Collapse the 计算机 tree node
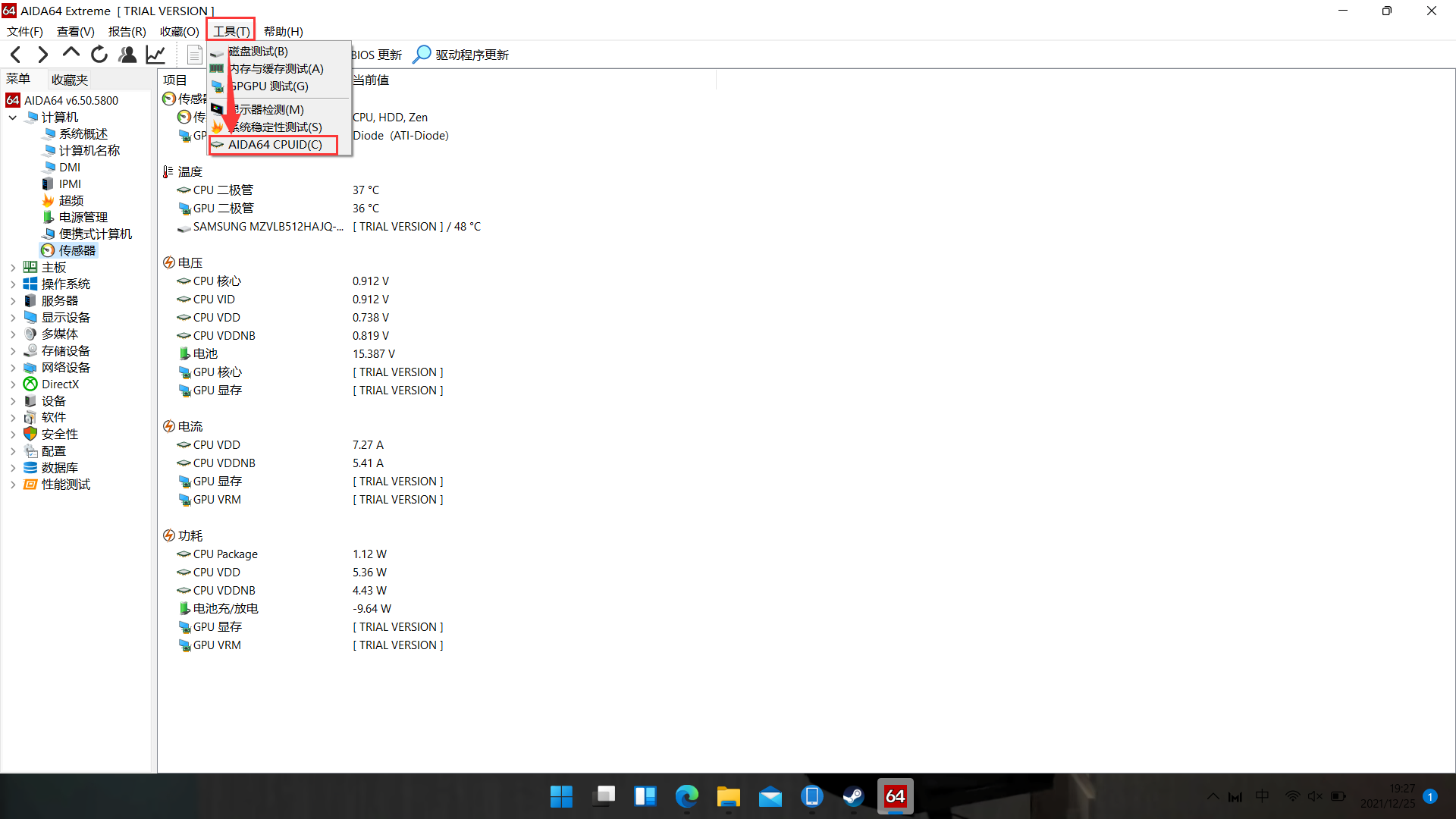Viewport: 1456px width, 819px height. 13,118
